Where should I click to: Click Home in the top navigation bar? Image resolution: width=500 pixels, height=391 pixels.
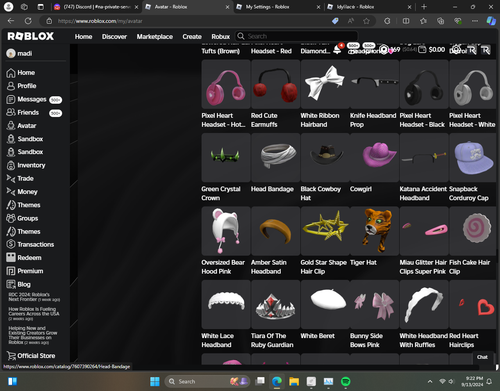[83, 37]
